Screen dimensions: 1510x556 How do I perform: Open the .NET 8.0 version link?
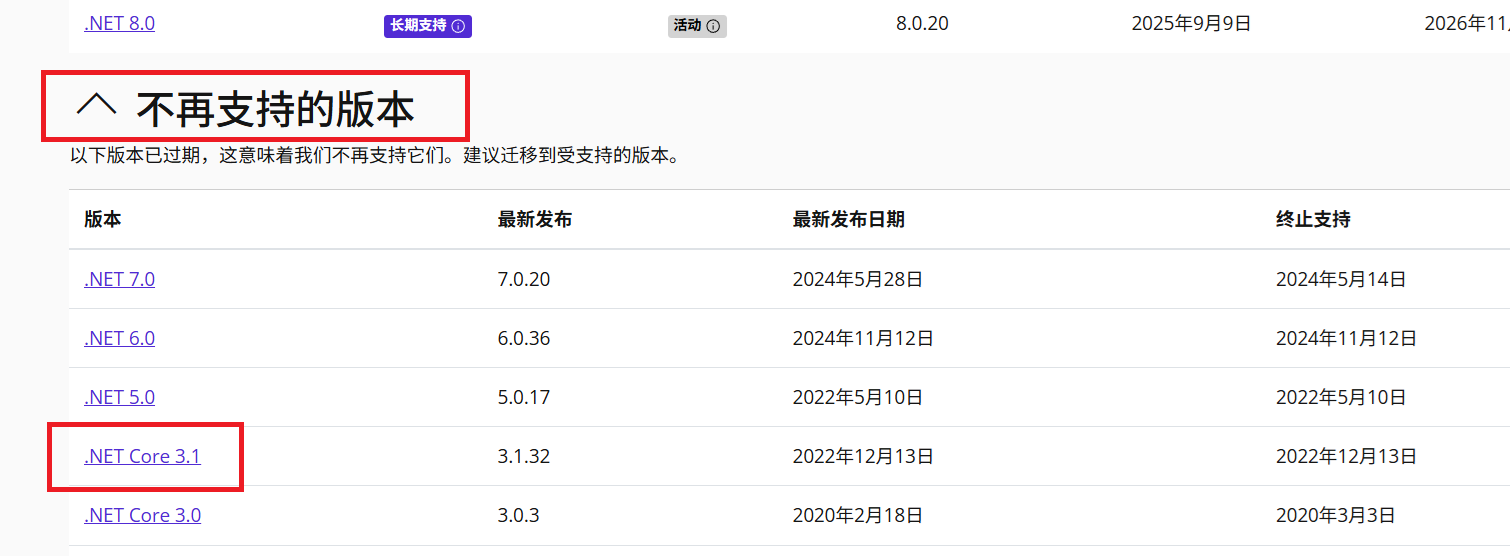119,24
